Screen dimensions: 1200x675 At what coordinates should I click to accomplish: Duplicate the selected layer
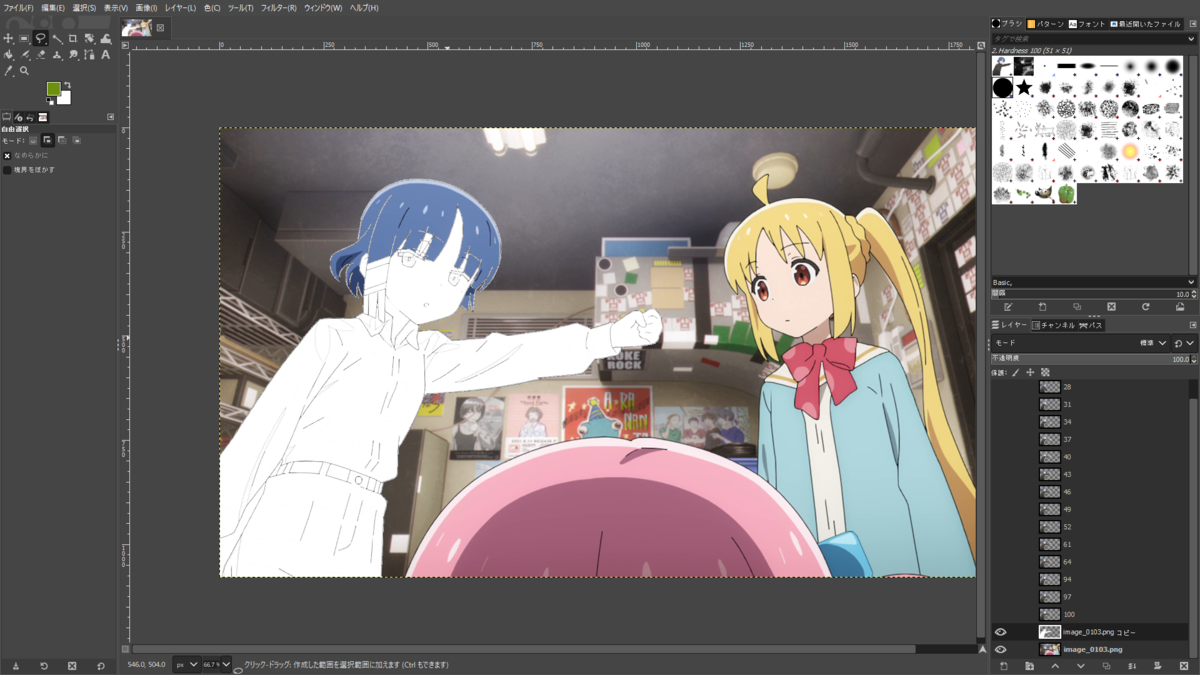click(1106, 666)
